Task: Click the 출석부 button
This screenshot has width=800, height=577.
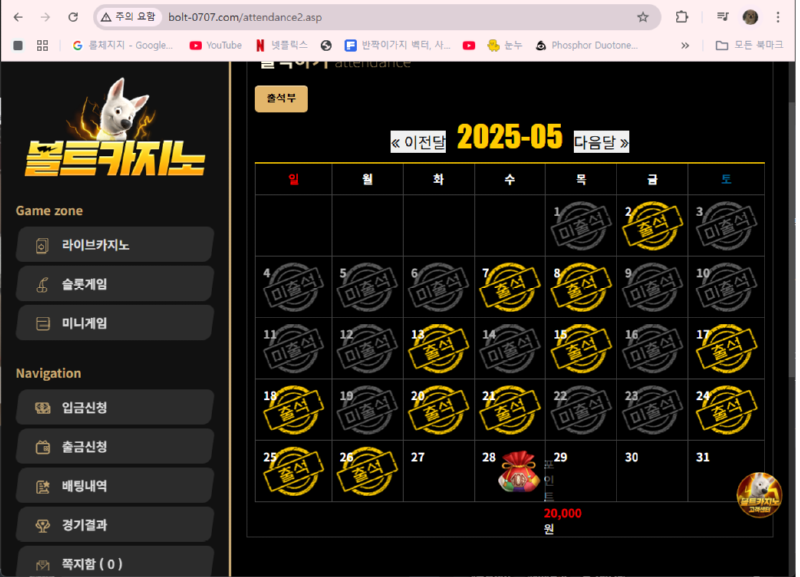Action: point(281,98)
